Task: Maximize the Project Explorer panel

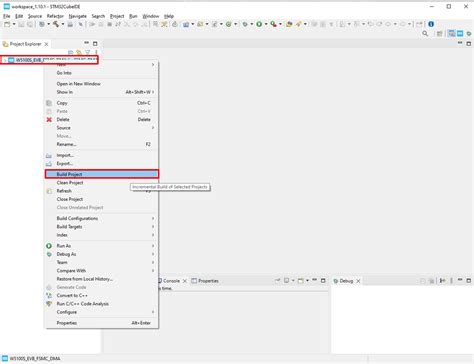Action: tap(95, 44)
